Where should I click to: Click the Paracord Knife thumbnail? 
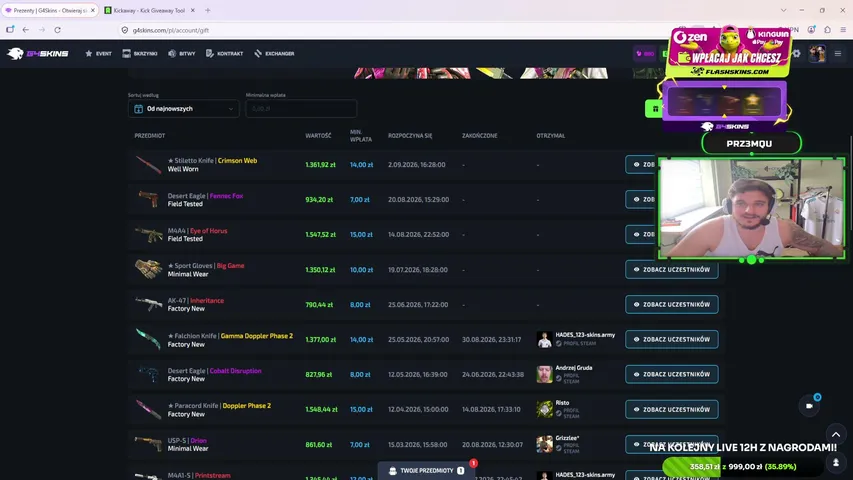click(149, 409)
